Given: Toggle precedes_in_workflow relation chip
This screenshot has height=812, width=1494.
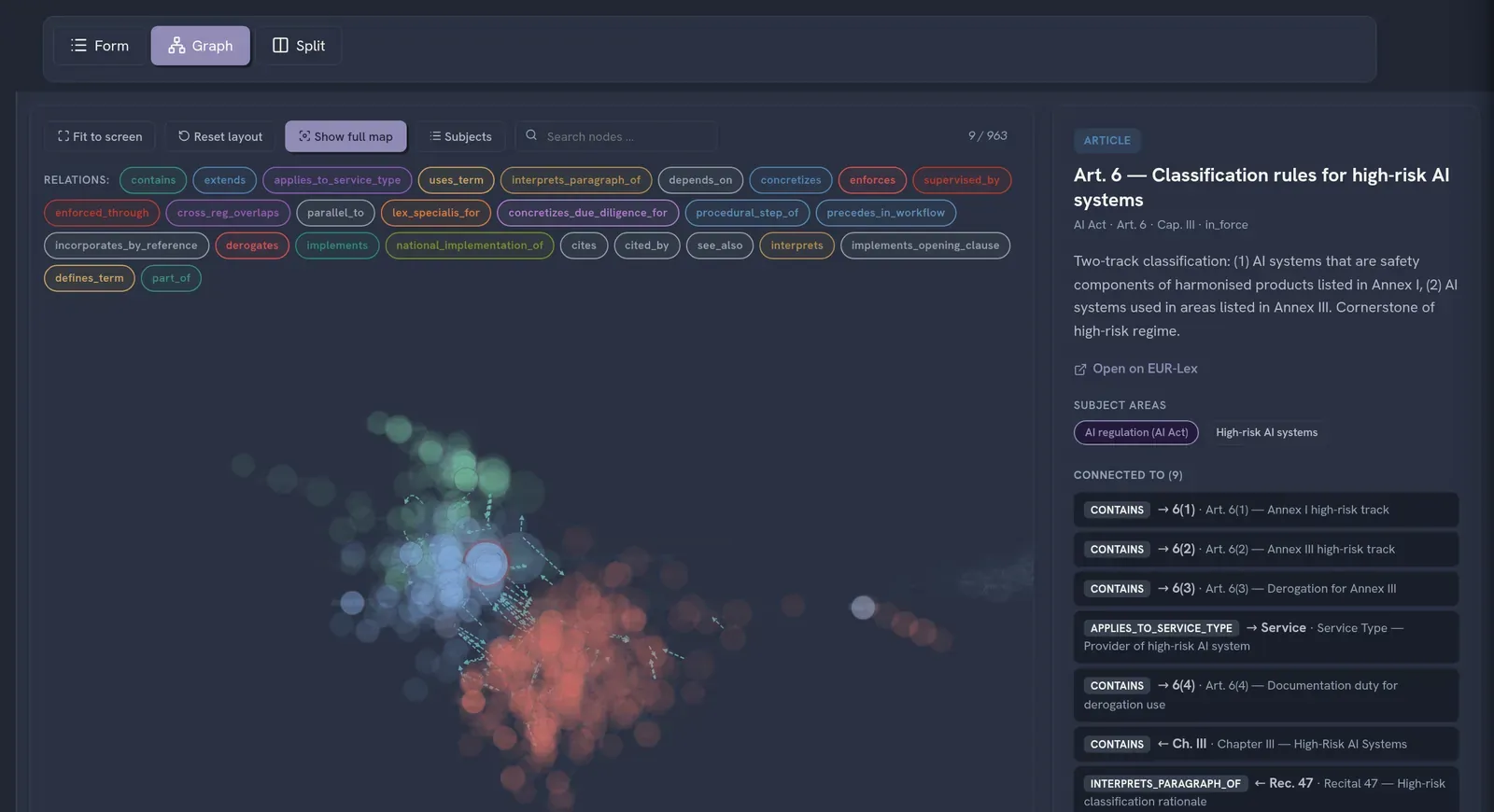Looking at the screenshot, I should (x=886, y=213).
